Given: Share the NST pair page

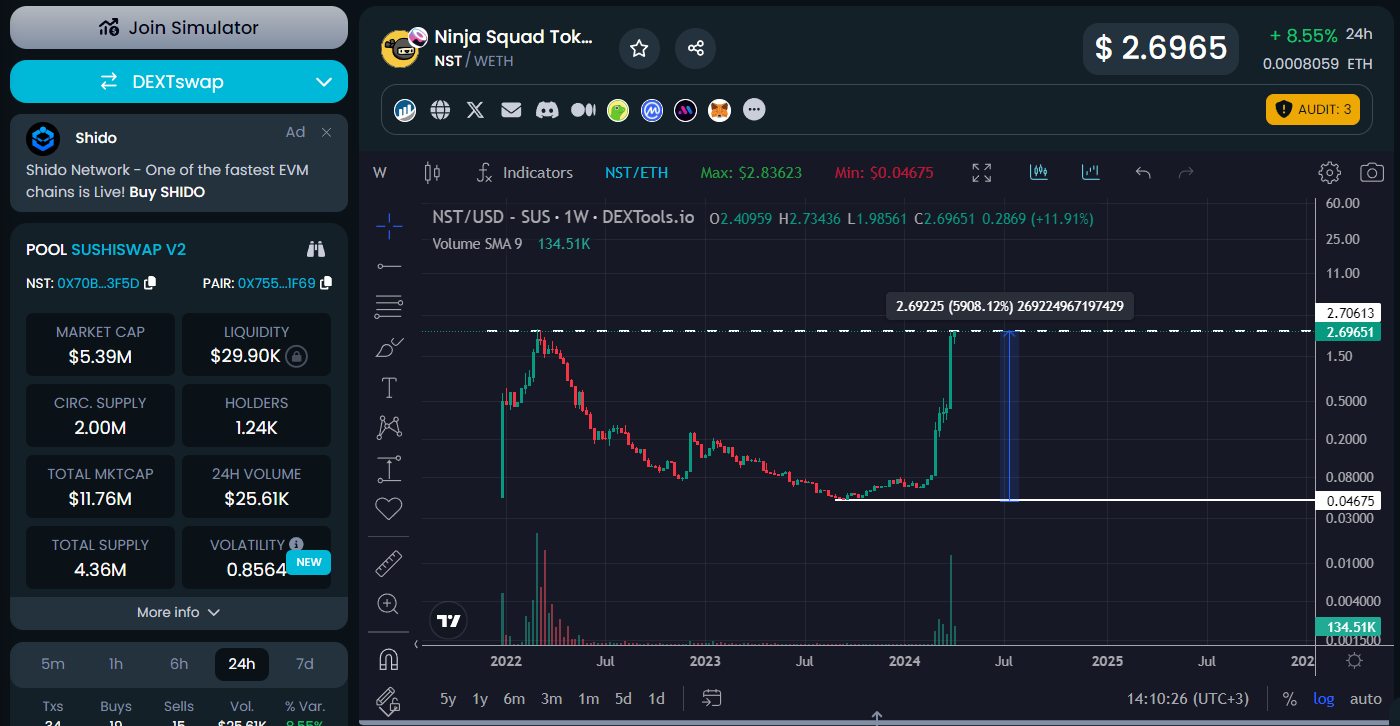Looking at the screenshot, I should pyautogui.click(x=696, y=48).
